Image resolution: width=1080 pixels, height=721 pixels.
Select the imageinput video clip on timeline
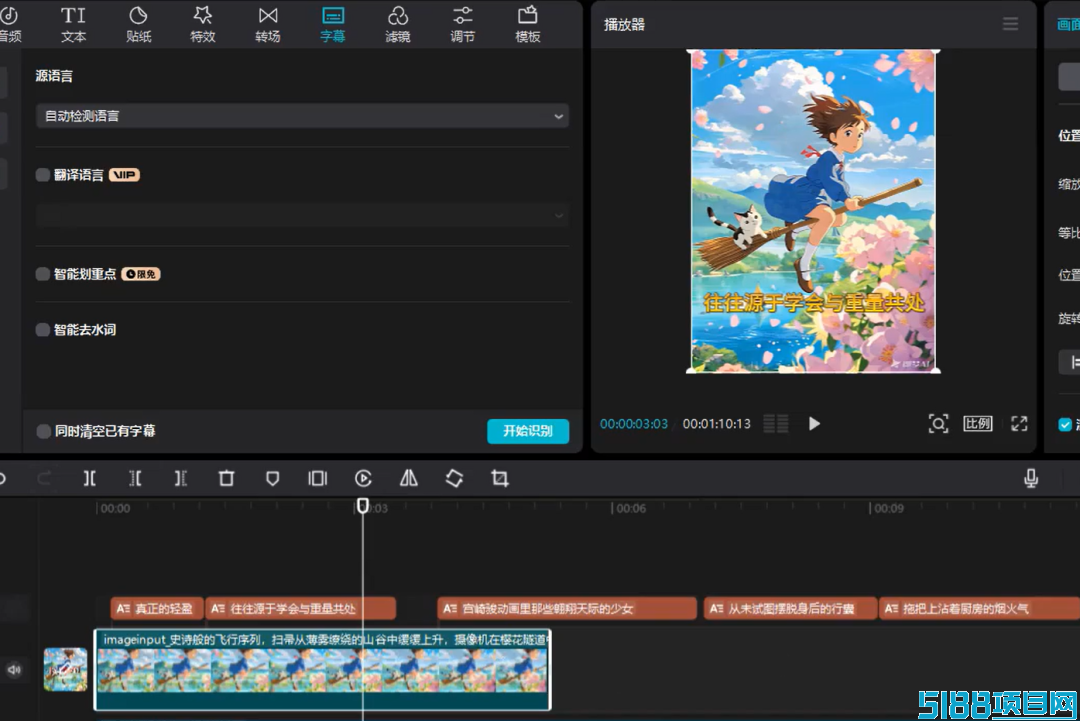[x=322, y=669]
